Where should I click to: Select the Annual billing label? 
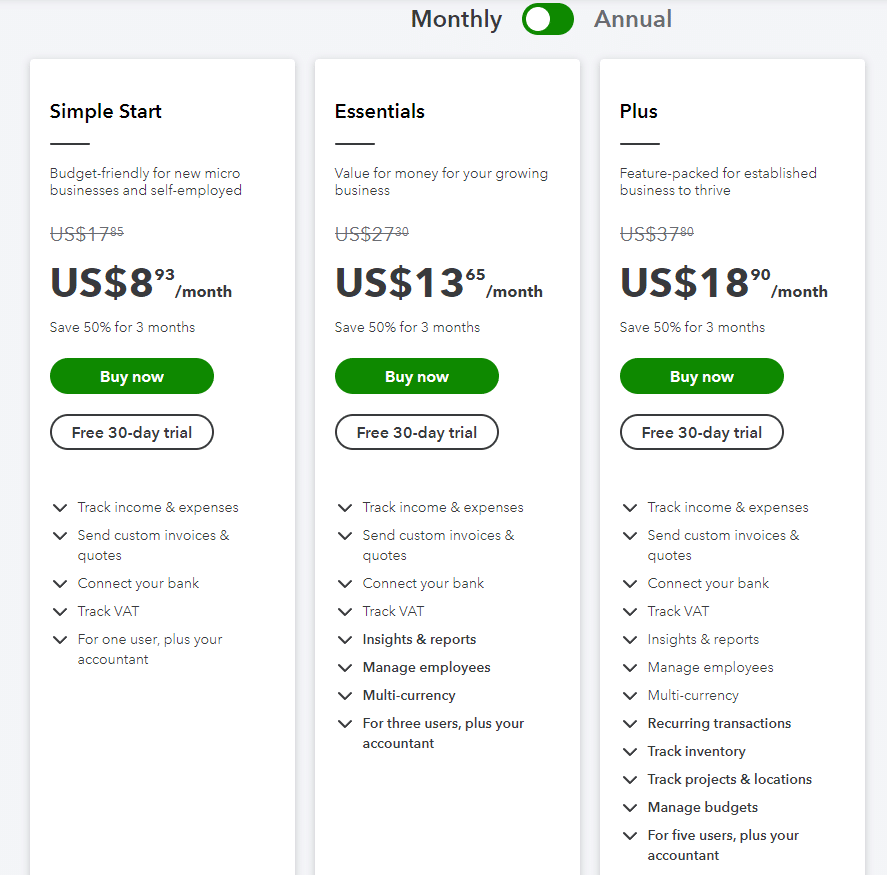pos(632,19)
